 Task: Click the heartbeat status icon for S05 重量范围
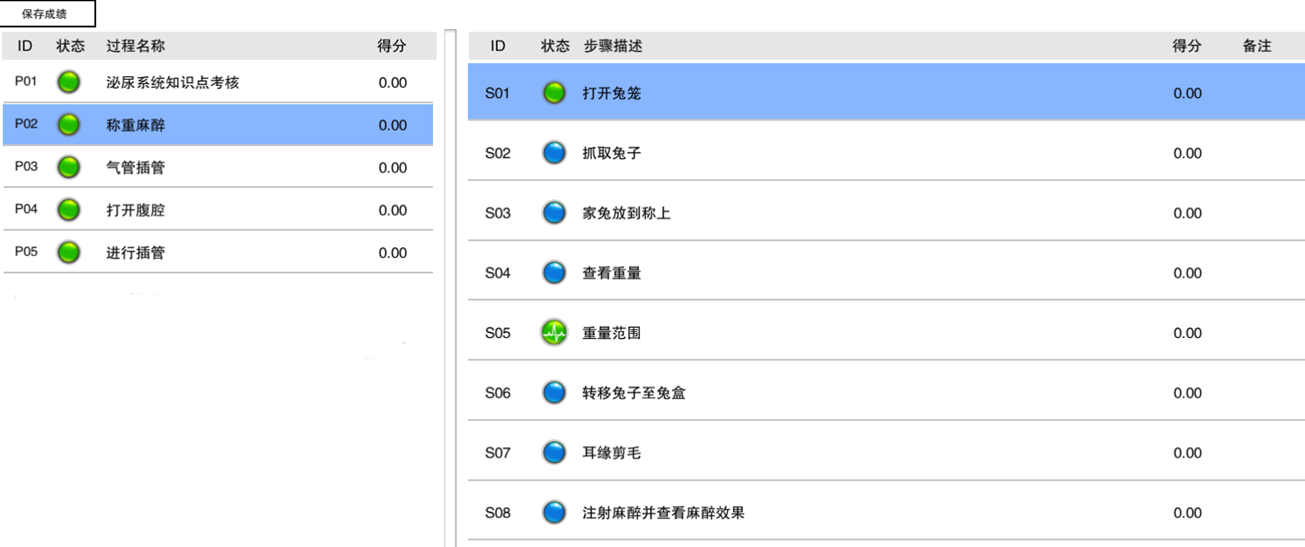tap(554, 333)
